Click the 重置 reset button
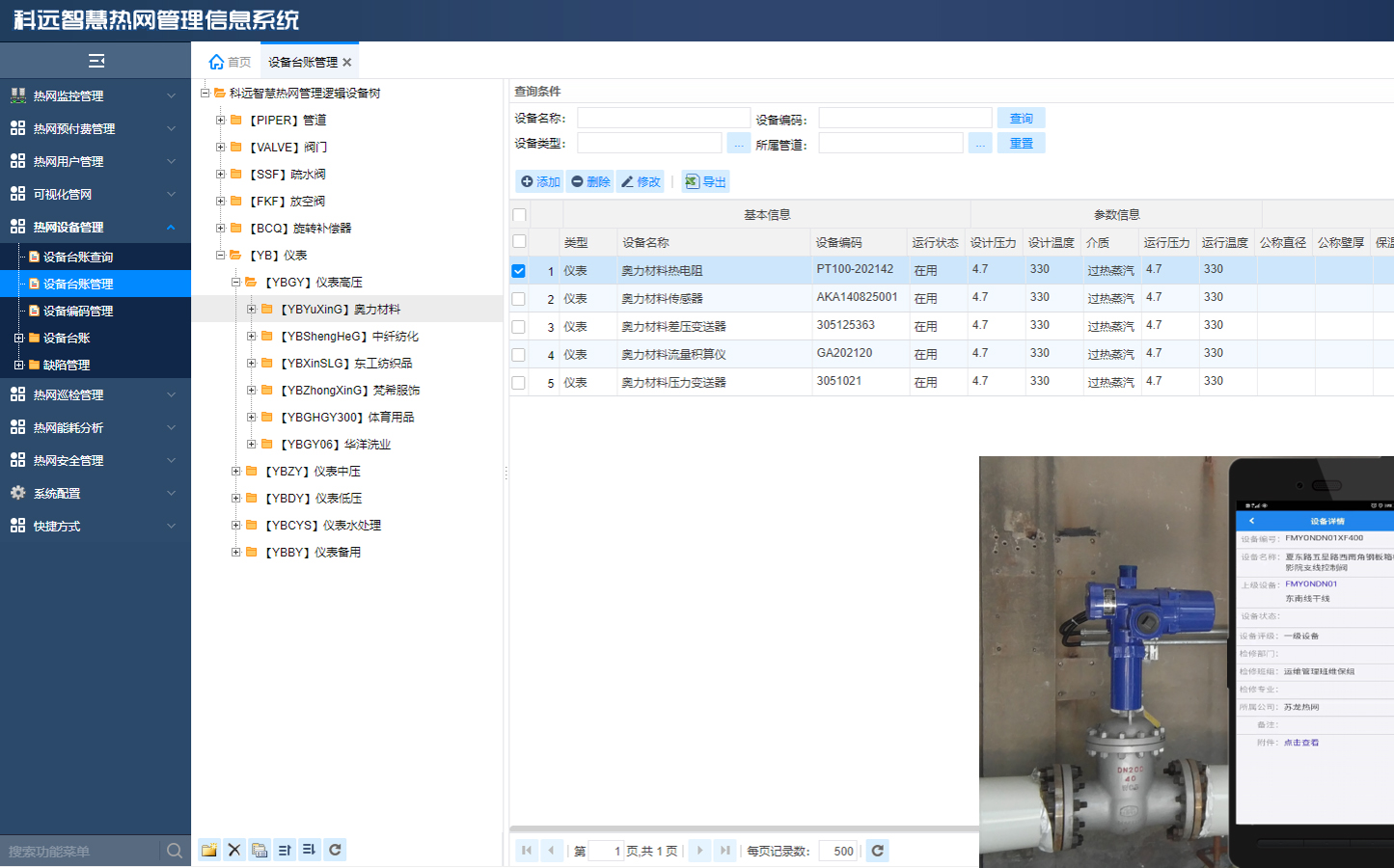This screenshot has width=1394, height=868. tap(1021, 143)
